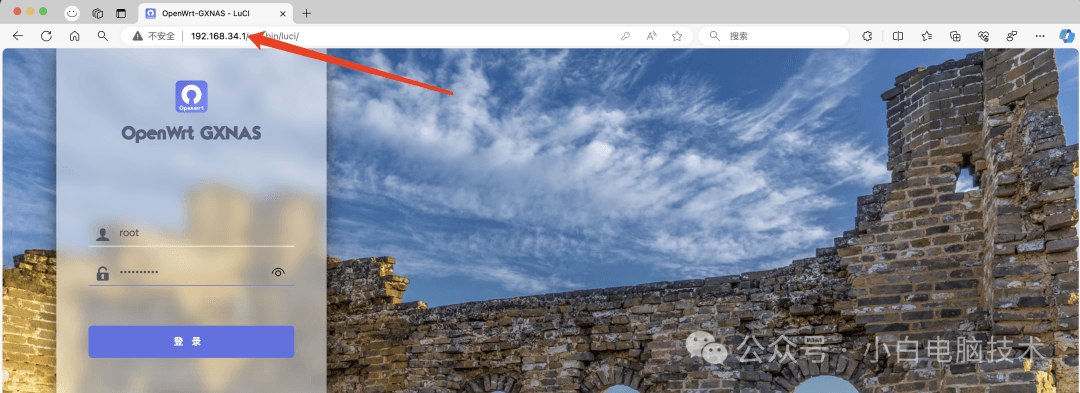Toggle vertical tabs panel icon
The image size is (1080, 393).
click(x=121, y=13)
